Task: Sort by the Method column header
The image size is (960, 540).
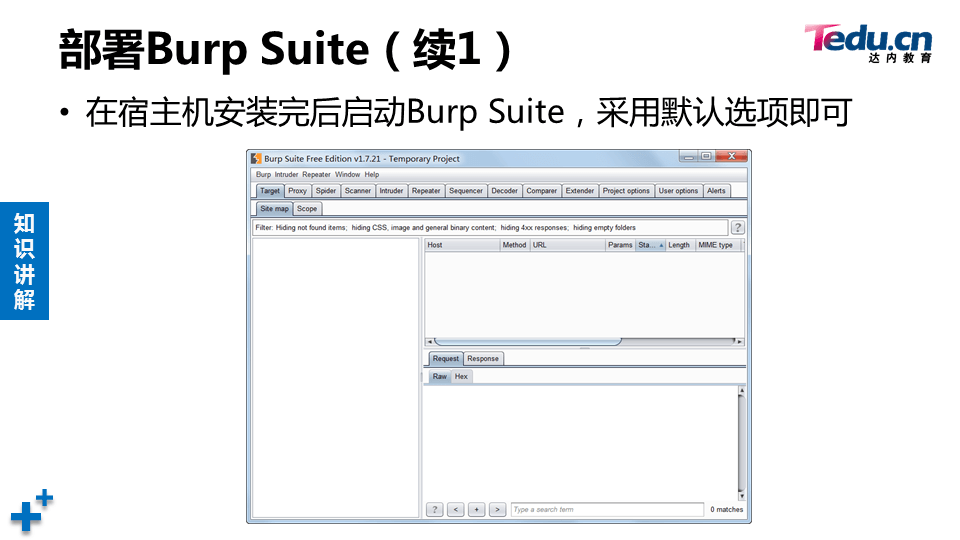Action: 514,245
